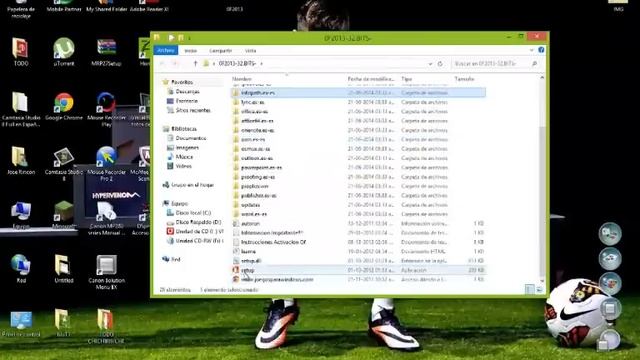
Task: Open Explorer help question mark icon
Action: pos(541,50)
